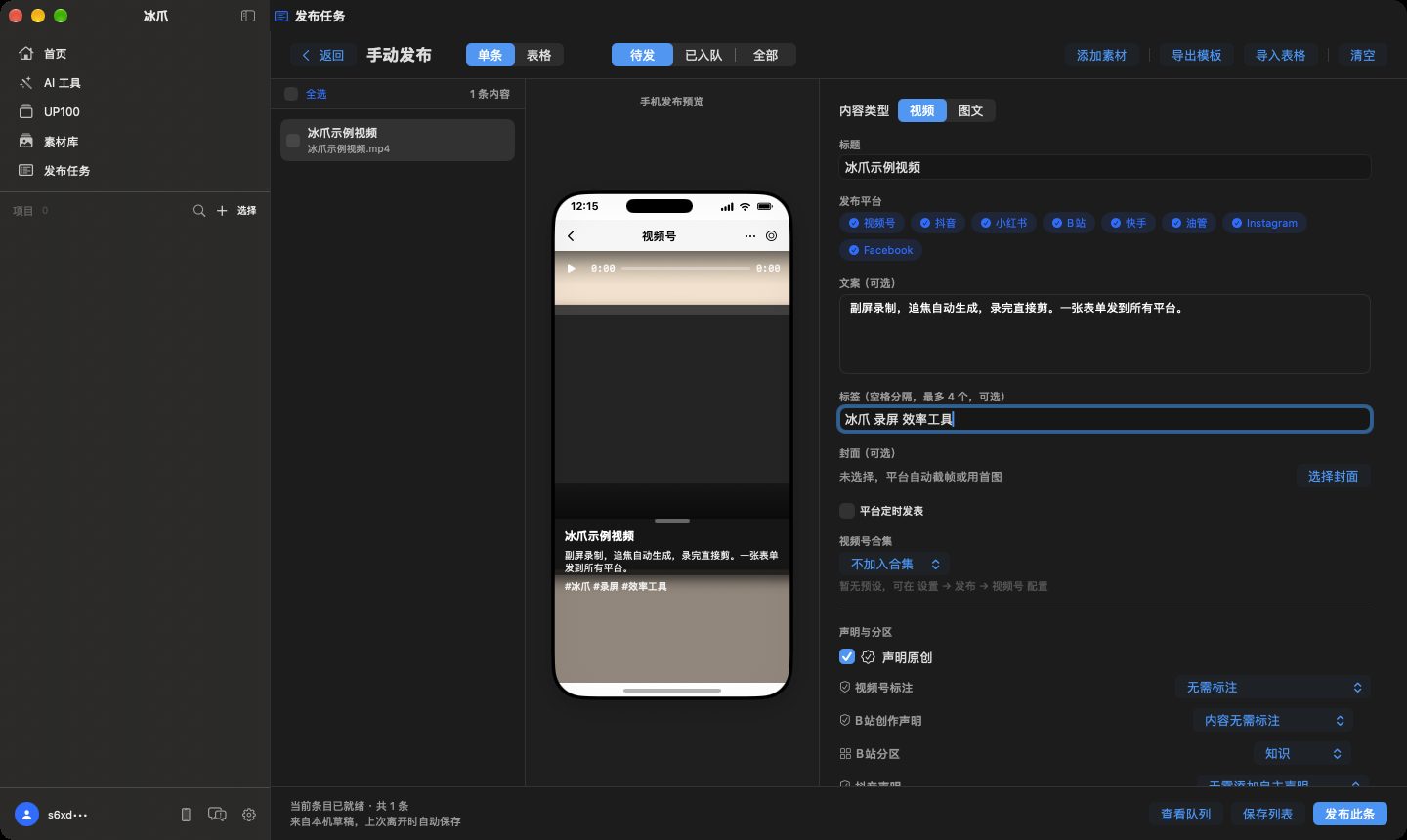Open the 素材库 library icon
The image size is (1407, 840).
point(26,142)
